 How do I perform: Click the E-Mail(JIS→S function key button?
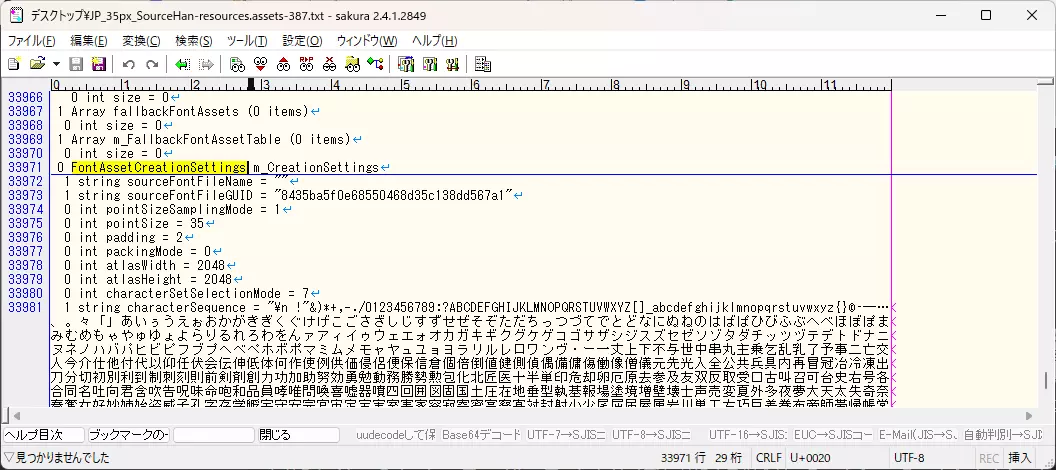[918, 435]
